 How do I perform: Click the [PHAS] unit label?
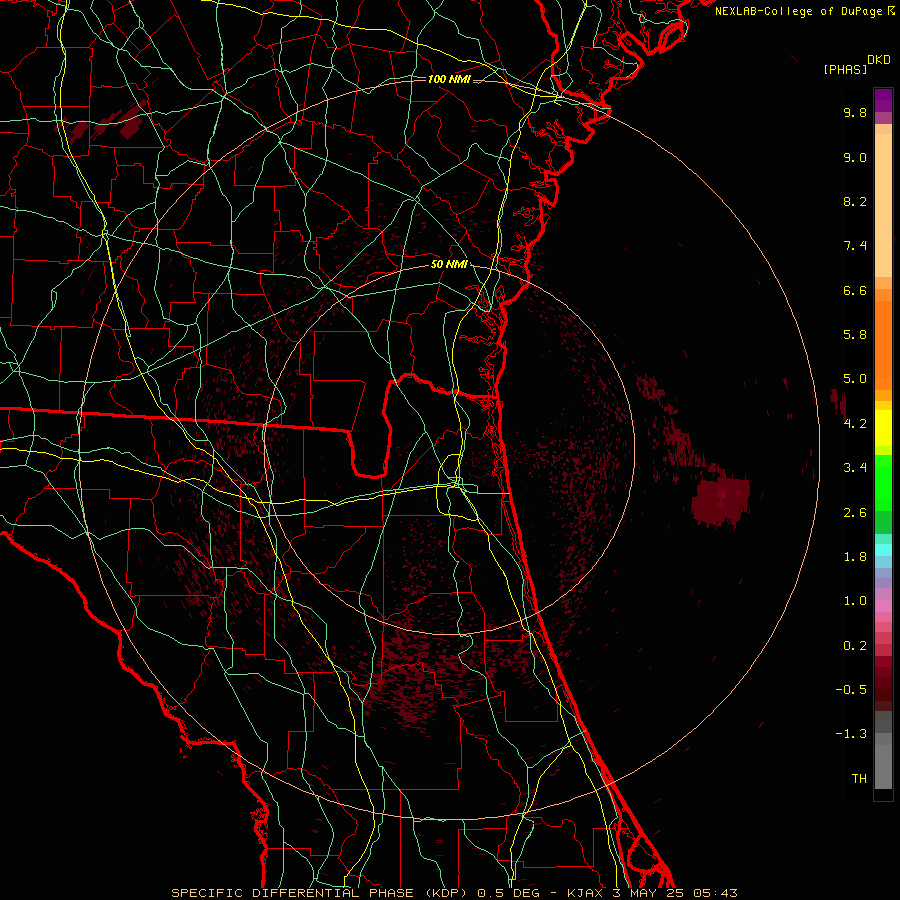[845, 70]
